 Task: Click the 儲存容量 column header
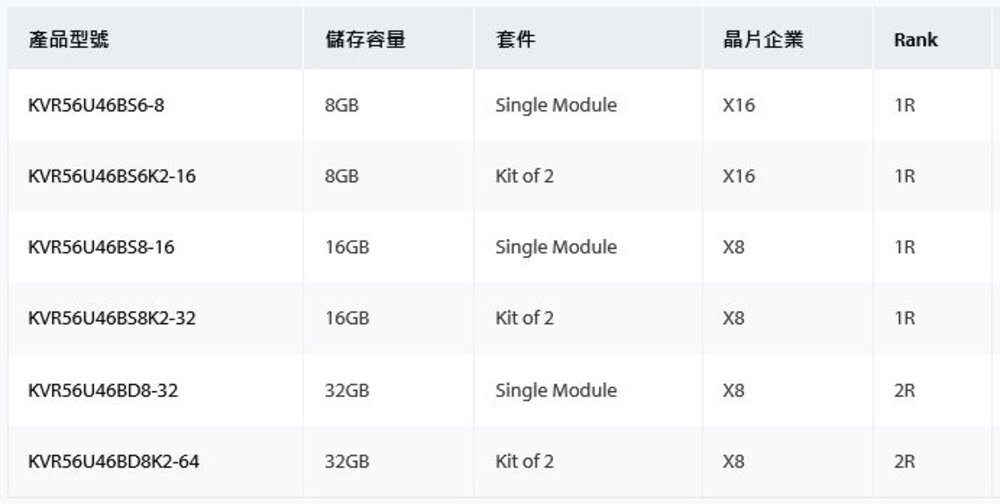(365, 41)
